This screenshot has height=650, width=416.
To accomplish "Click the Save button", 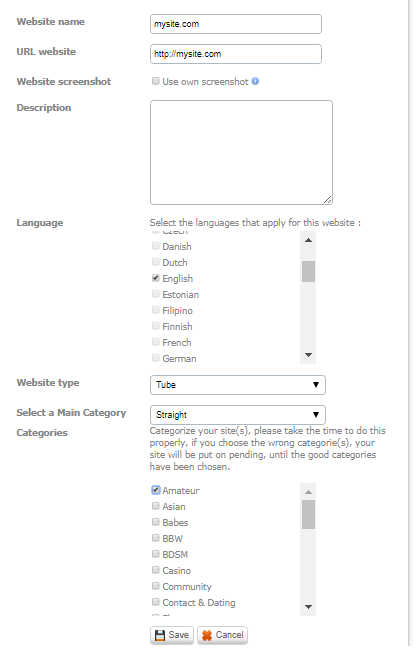I will pyautogui.click(x=172, y=635).
